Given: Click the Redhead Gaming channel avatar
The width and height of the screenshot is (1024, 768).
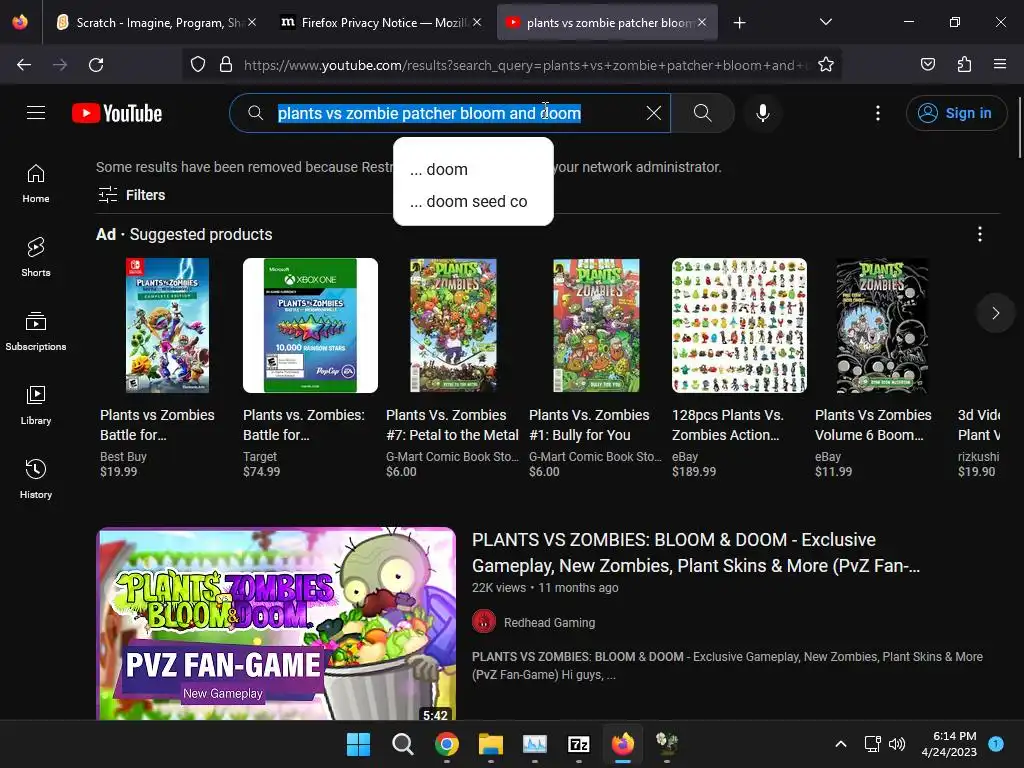Looking at the screenshot, I should 484,622.
